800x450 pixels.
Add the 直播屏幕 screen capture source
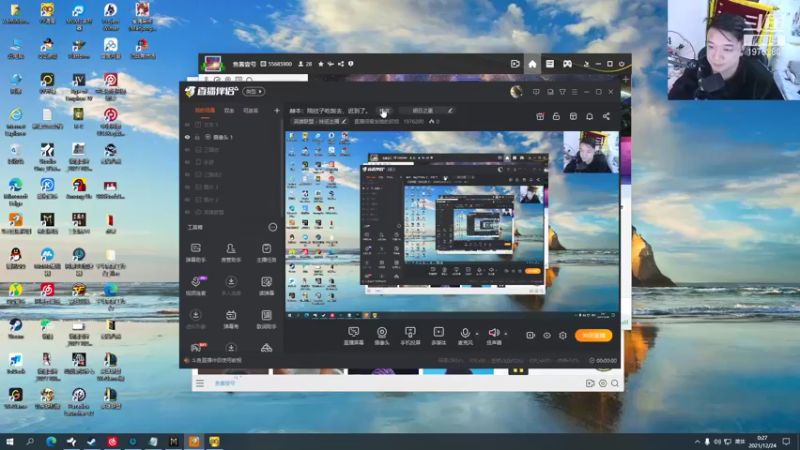[x=354, y=336]
